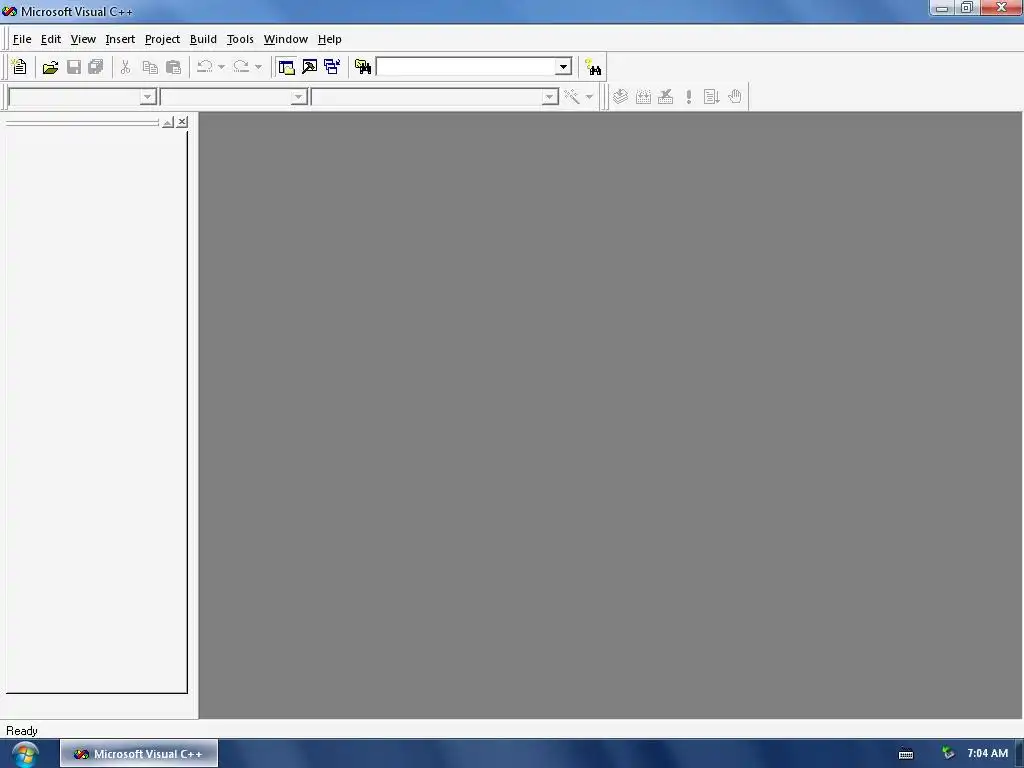Click the New Text File icon
The height and width of the screenshot is (768, 1024).
[19, 67]
